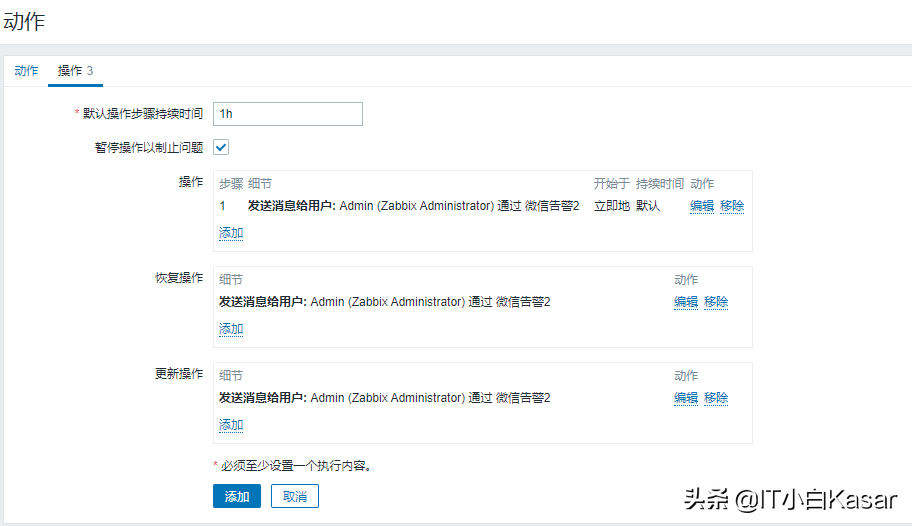Remove step 1 from the 操作 section
The height and width of the screenshot is (526, 912).
(732, 206)
